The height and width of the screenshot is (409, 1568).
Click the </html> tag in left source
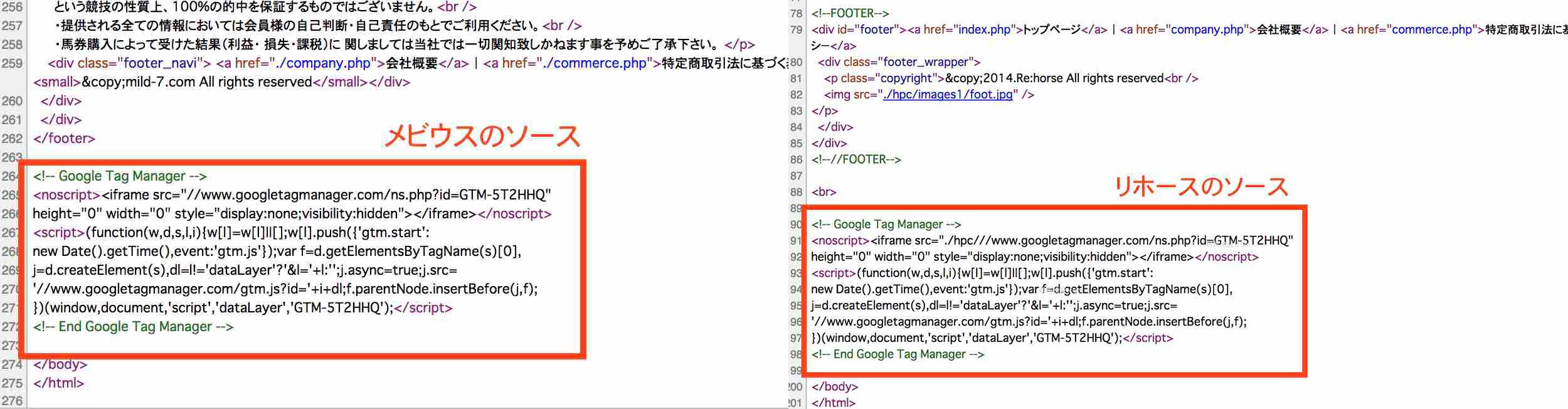(x=58, y=383)
